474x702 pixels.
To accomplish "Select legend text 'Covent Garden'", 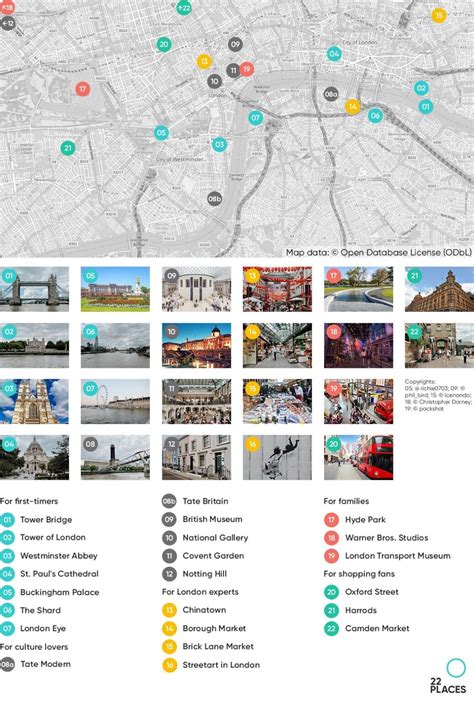I will pyautogui.click(x=214, y=556).
